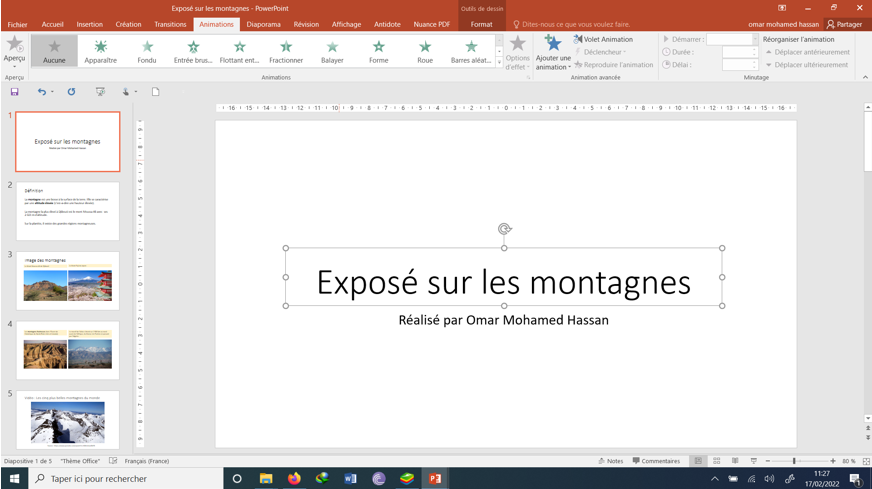Click the zoom slider in status bar
The height and width of the screenshot is (489, 872).
click(794, 461)
